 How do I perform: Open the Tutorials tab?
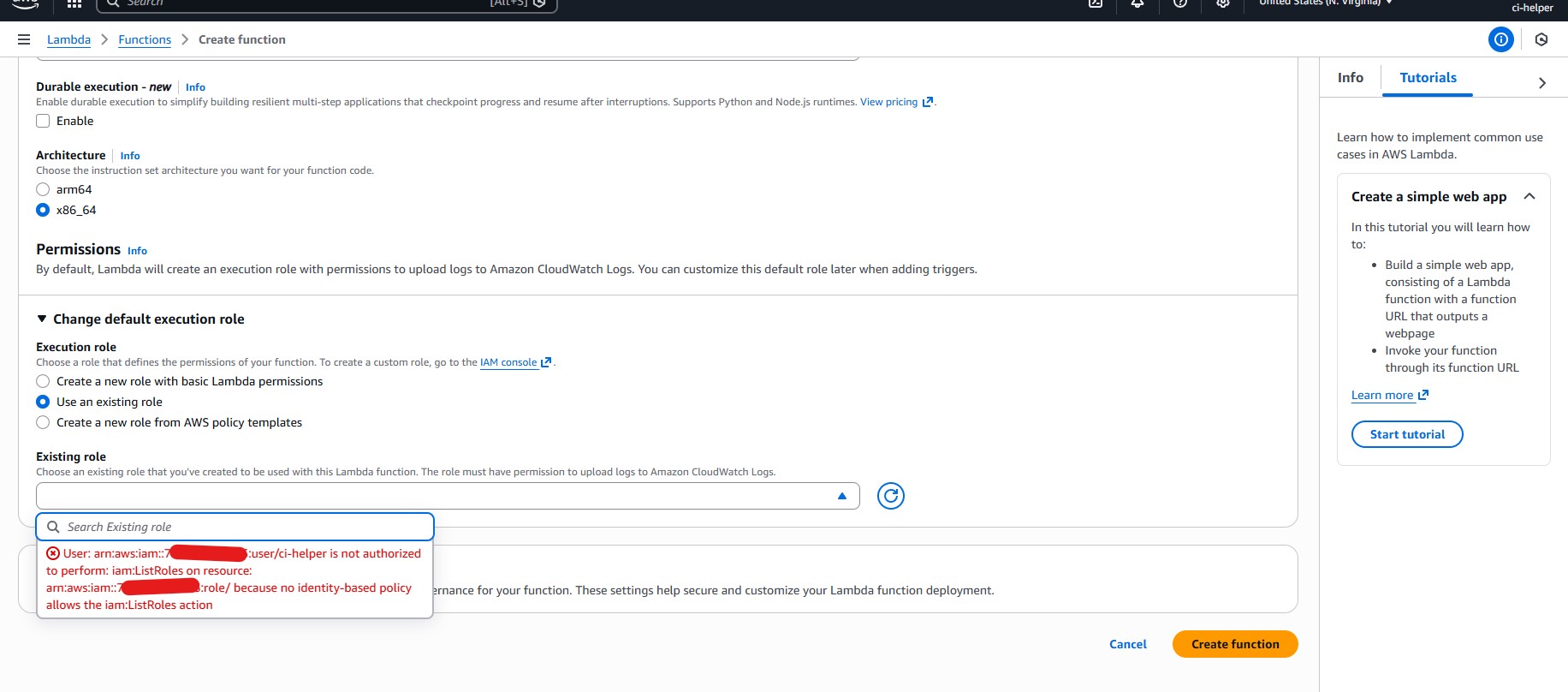point(1427,78)
